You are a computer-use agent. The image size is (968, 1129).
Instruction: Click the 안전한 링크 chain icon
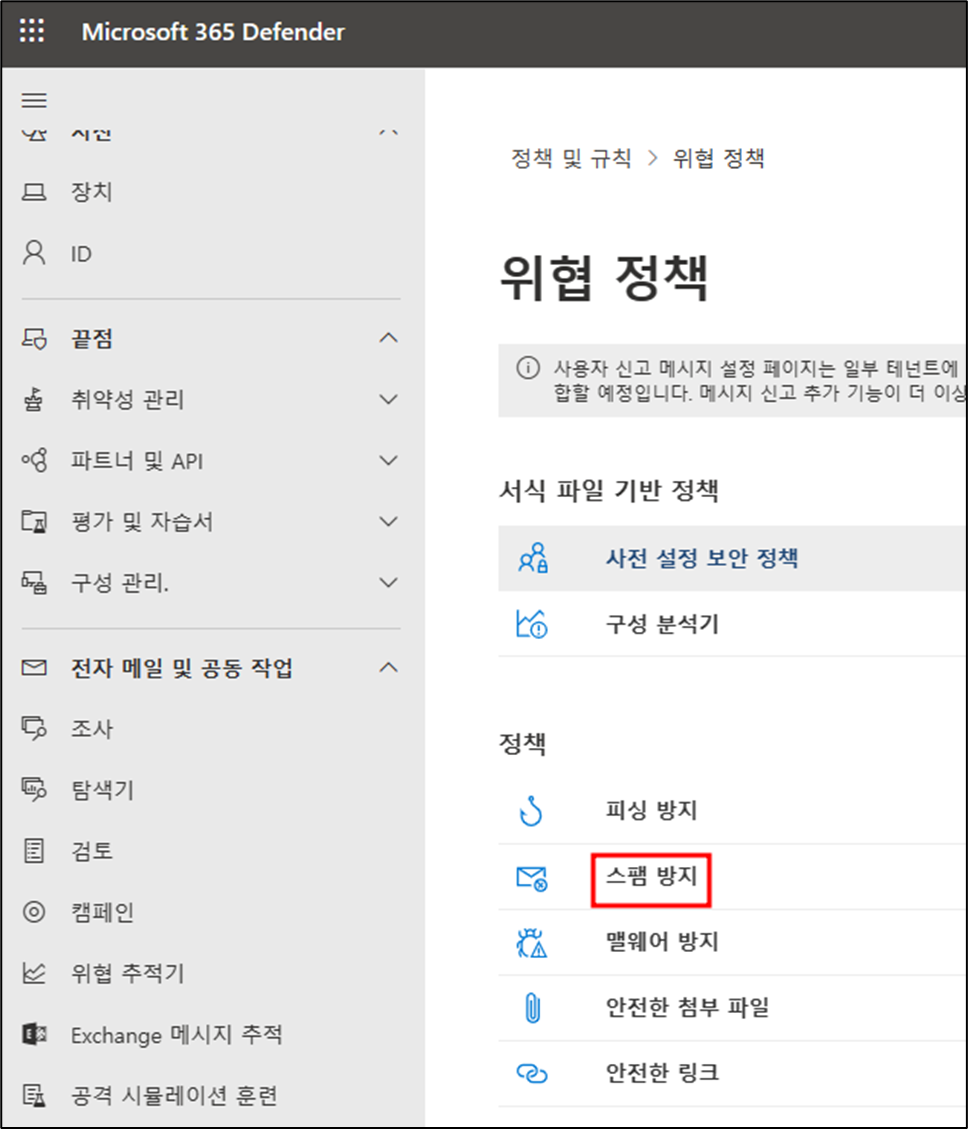click(531, 1073)
